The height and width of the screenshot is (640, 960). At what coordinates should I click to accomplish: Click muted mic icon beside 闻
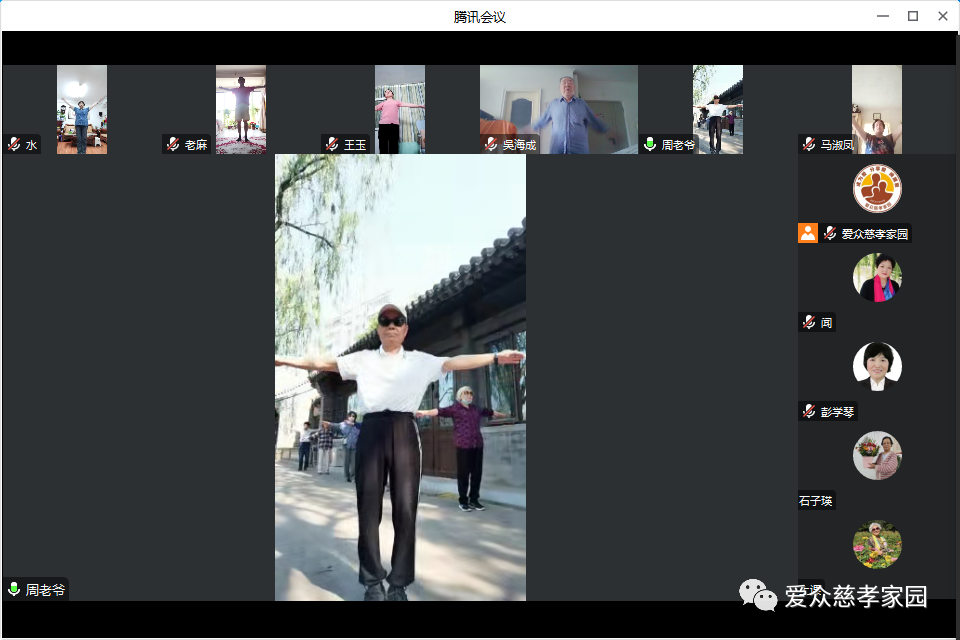(809, 322)
